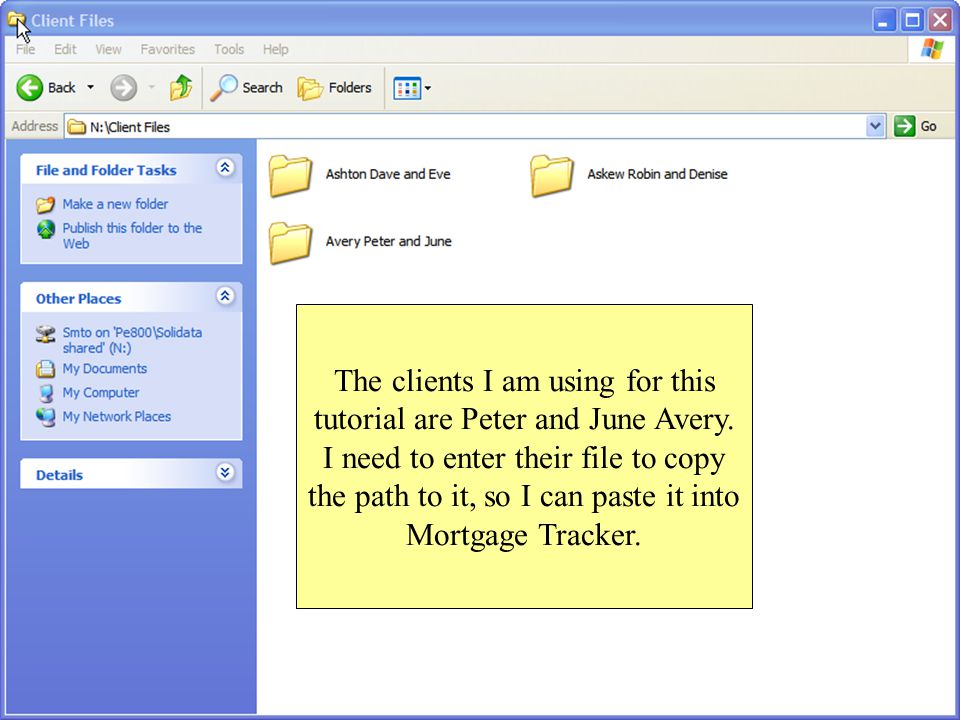The width and height of the screenshot is (960, 720).
Task: Click the Avery Peter and June label
Action: [389, 241]
